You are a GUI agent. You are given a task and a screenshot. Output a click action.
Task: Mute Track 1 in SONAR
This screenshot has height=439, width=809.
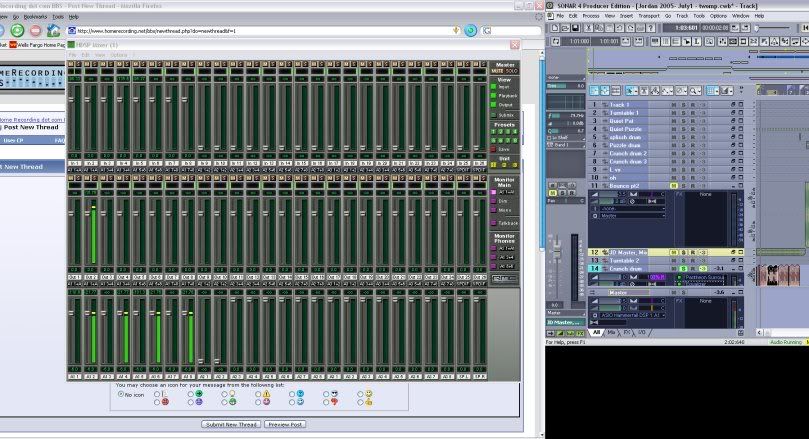pos(674,105)
